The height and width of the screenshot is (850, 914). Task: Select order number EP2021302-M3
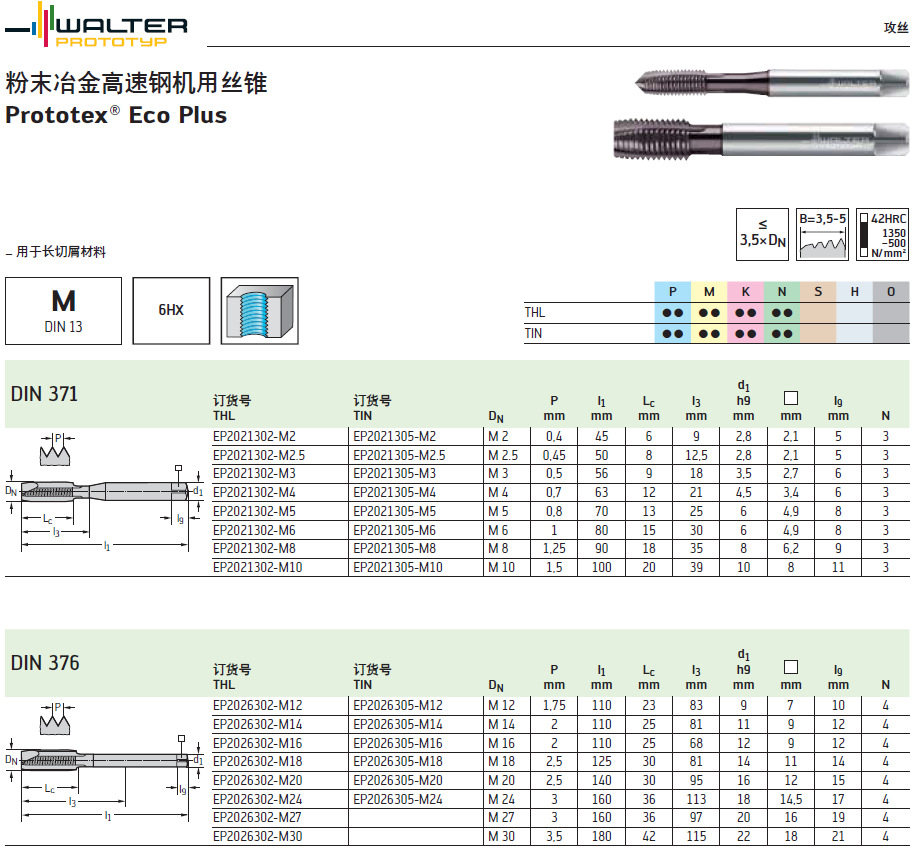pyautogui.click(x=254, y=473)
